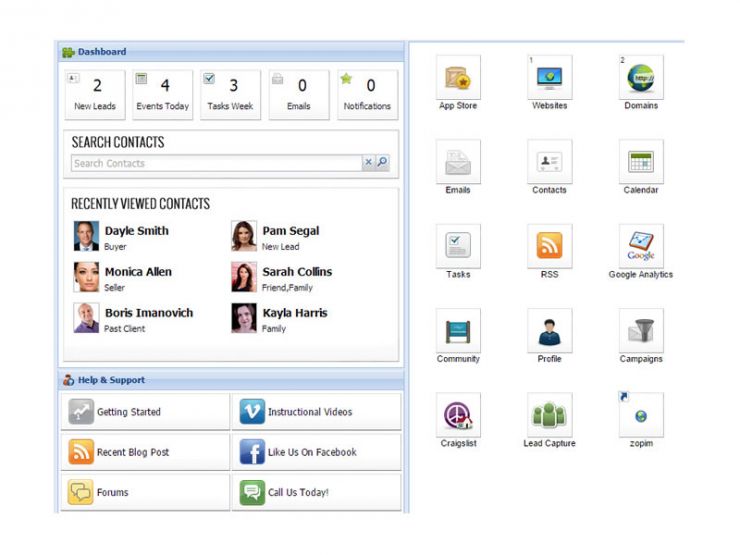The image size is (740, 555).
Task: Open the Google Analytics icon
Action: [641, 246]
